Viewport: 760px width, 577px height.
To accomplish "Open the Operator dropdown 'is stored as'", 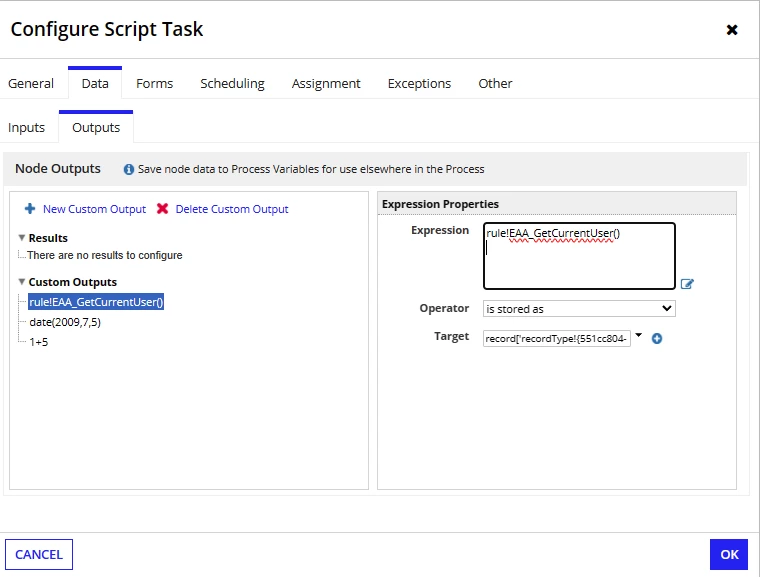I will click(x=579, y=309).
